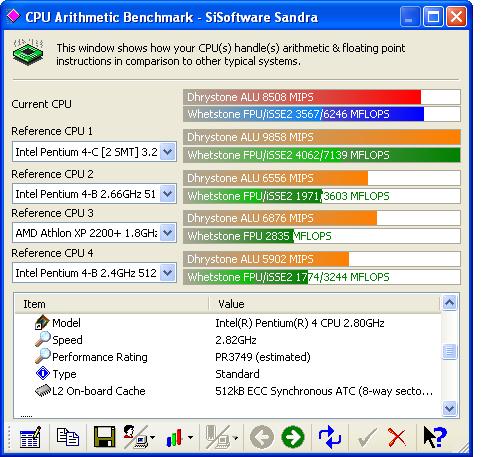This screenshot has width=500, height=457.
Task: Expand the arrow beside the bar chart icon
Action: click(x=190, y=437)
